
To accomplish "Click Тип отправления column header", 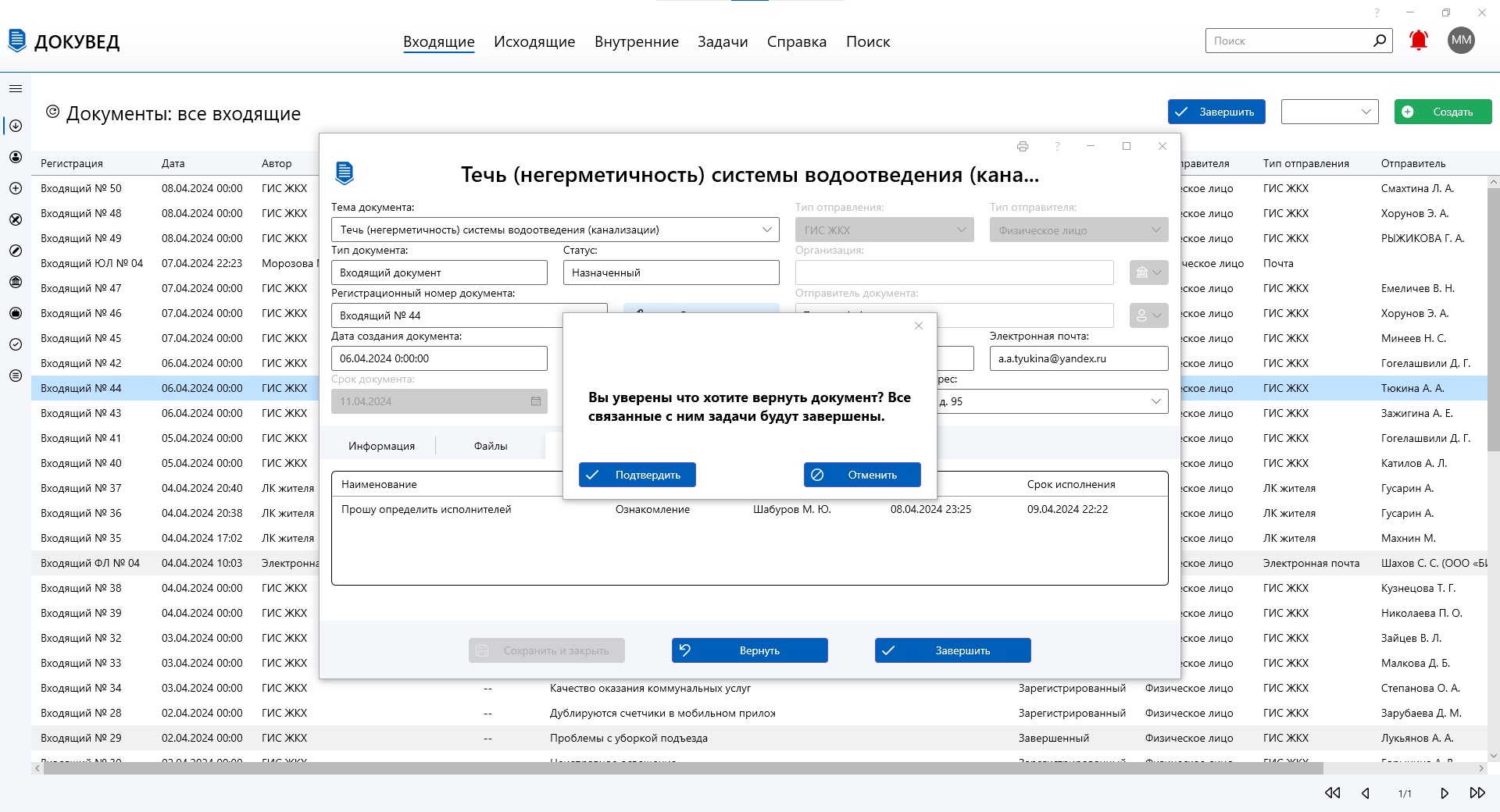I will tap(1306, 163).
